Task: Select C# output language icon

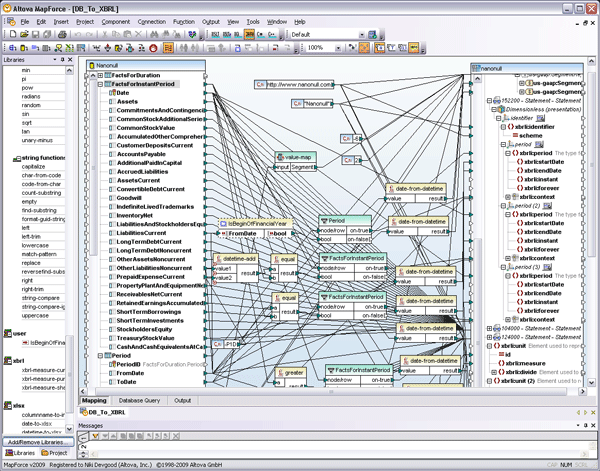Action: [x=261, y=34]
